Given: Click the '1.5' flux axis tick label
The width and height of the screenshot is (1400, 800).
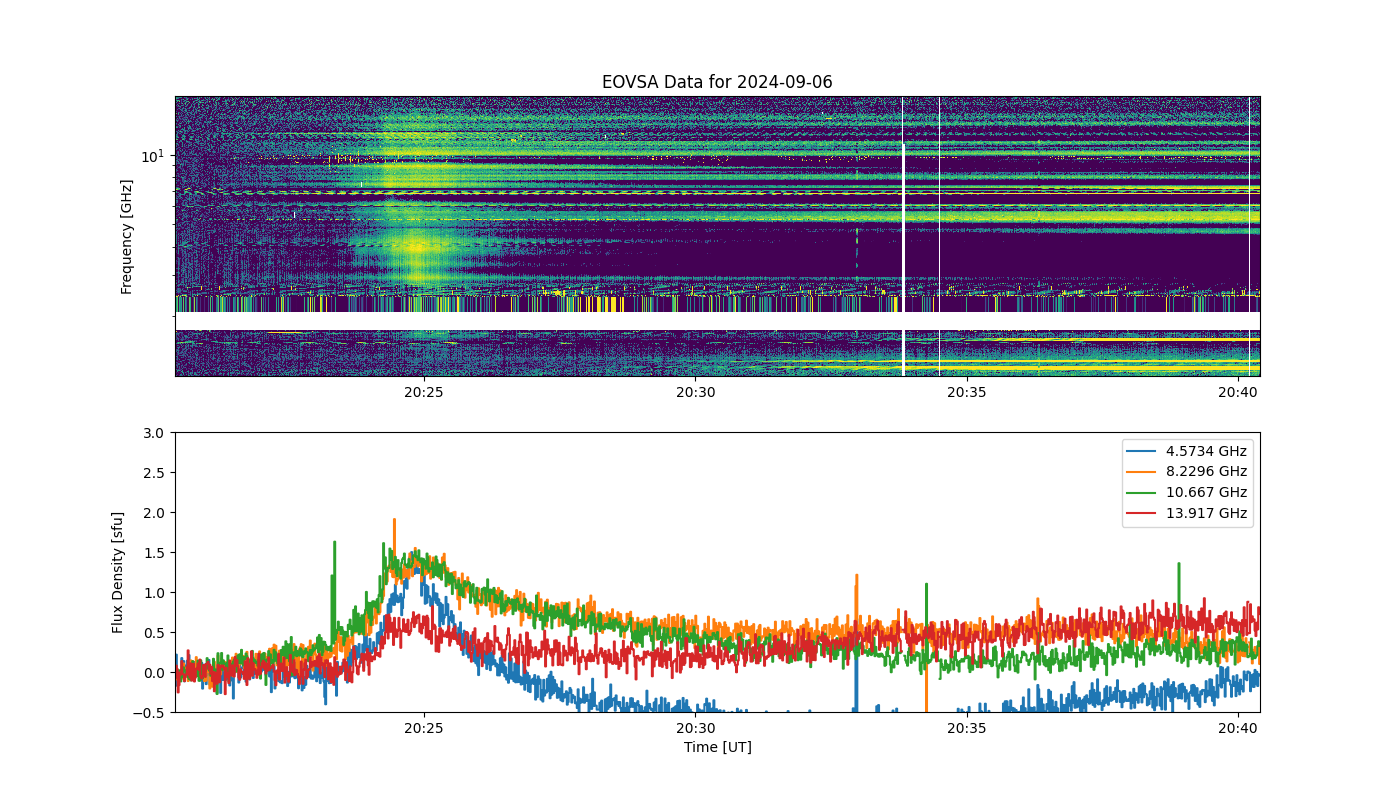Looking at the screenshot, I should click(x=154, y=553).
